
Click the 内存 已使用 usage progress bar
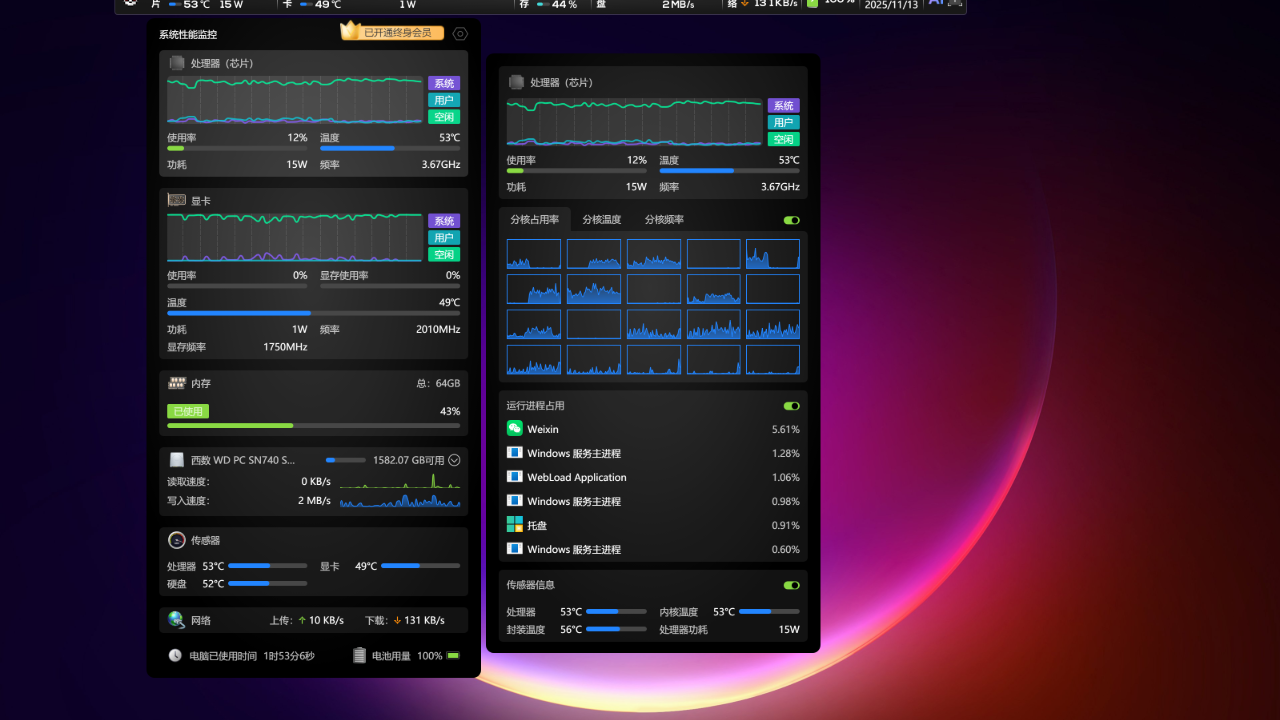(x=313, y=425)
